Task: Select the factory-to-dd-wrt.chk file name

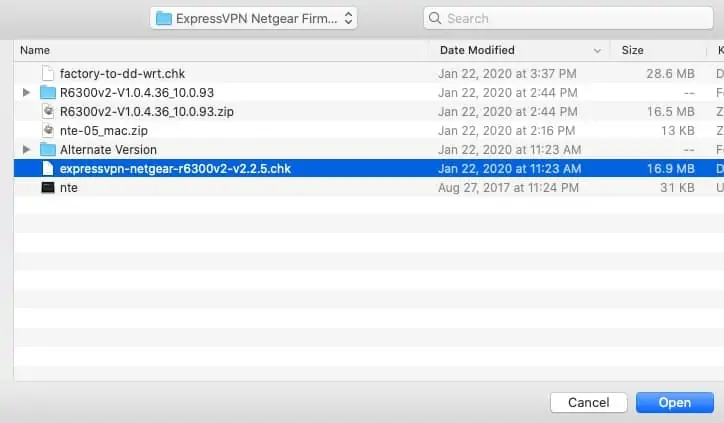Action: click(x=122, y=73)
